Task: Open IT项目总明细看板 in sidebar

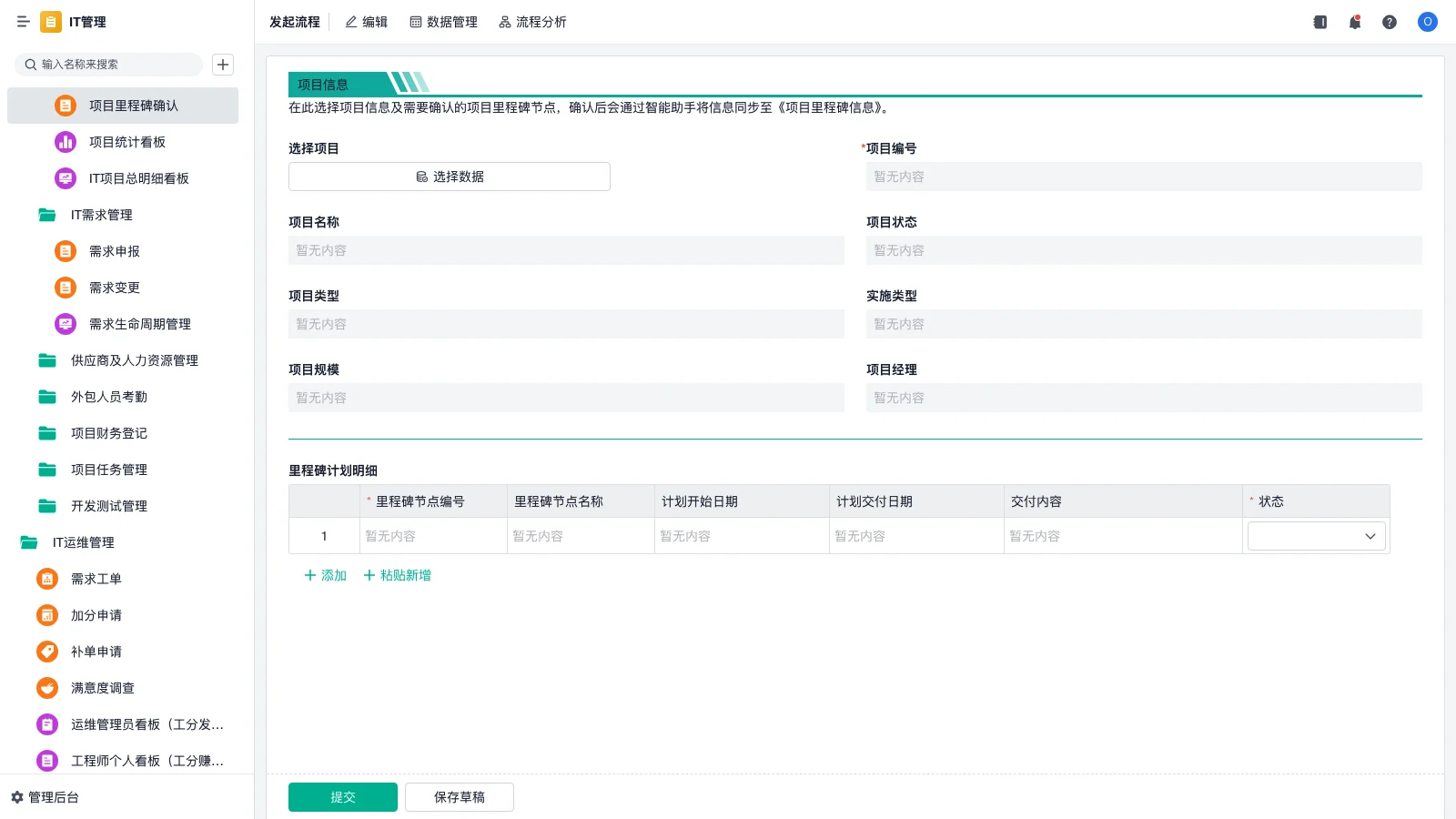Action: point(123,178)
